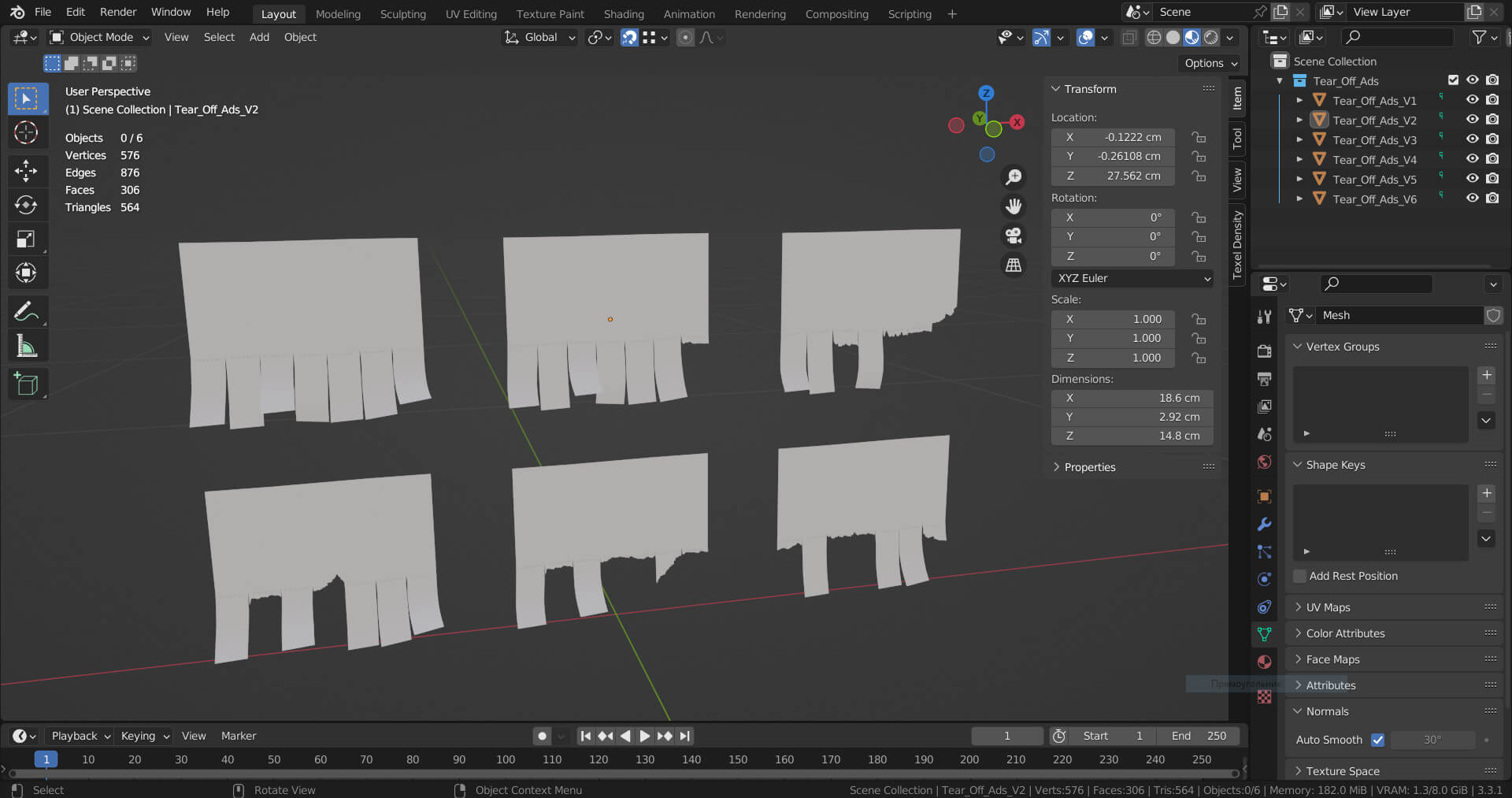Screen dimensions: 1512x798
Task: Open the Render menu
Action: [x=118, y=12]
